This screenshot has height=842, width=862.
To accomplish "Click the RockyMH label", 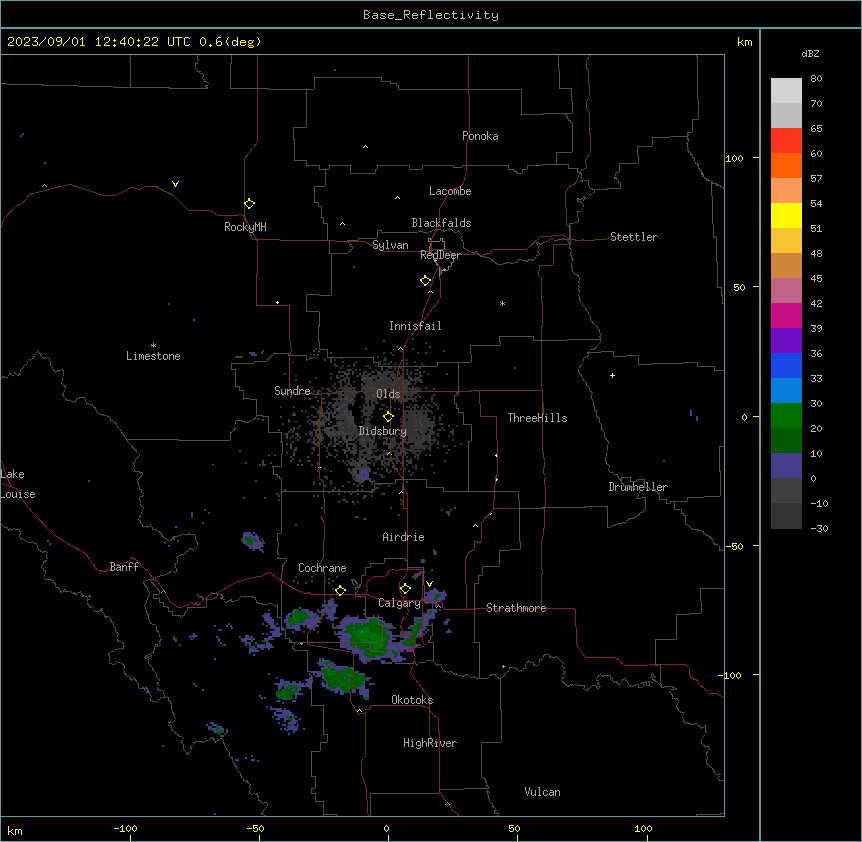I will coord(245,227).
